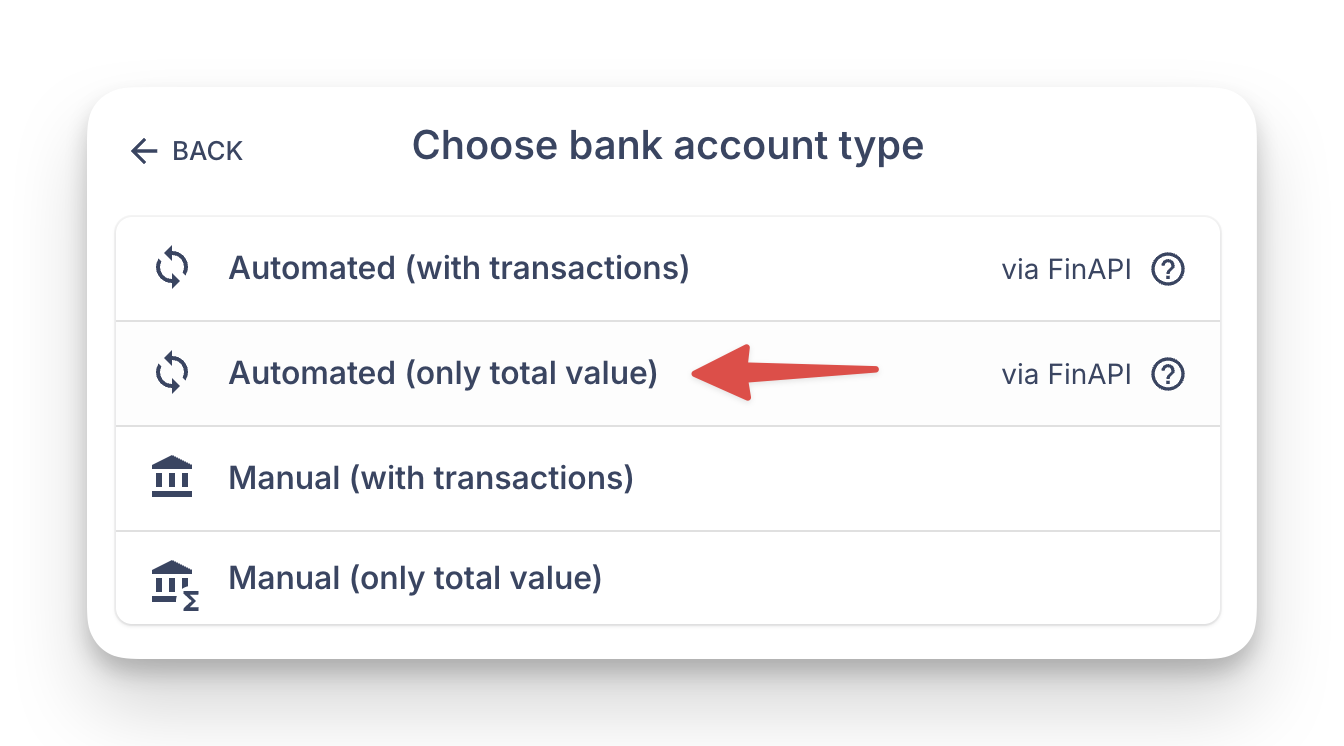Image resolution: width=1344 pixels, height=746 pixels.
Task: Click the "Choose bank account type" heading
Action: [x=667, y=146]
